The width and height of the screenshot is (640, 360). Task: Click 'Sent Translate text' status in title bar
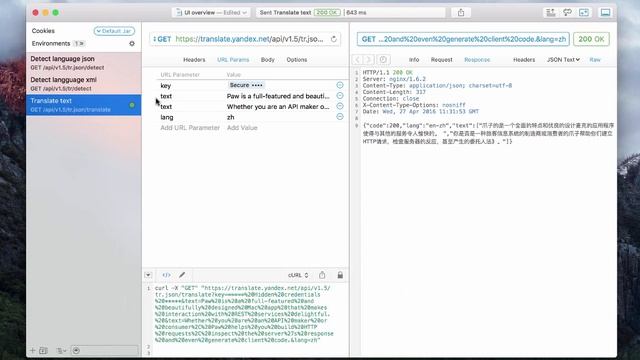(285, 13)
